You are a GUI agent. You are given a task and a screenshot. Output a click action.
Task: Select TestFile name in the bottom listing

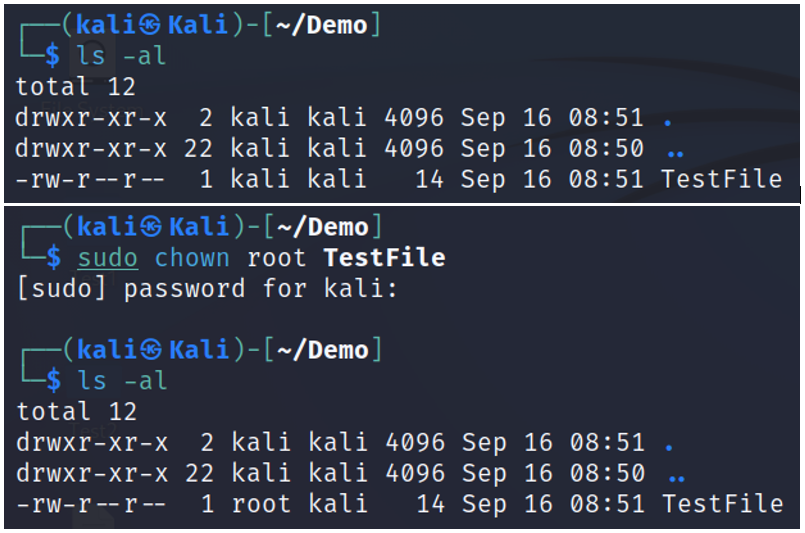pos(722,505)
